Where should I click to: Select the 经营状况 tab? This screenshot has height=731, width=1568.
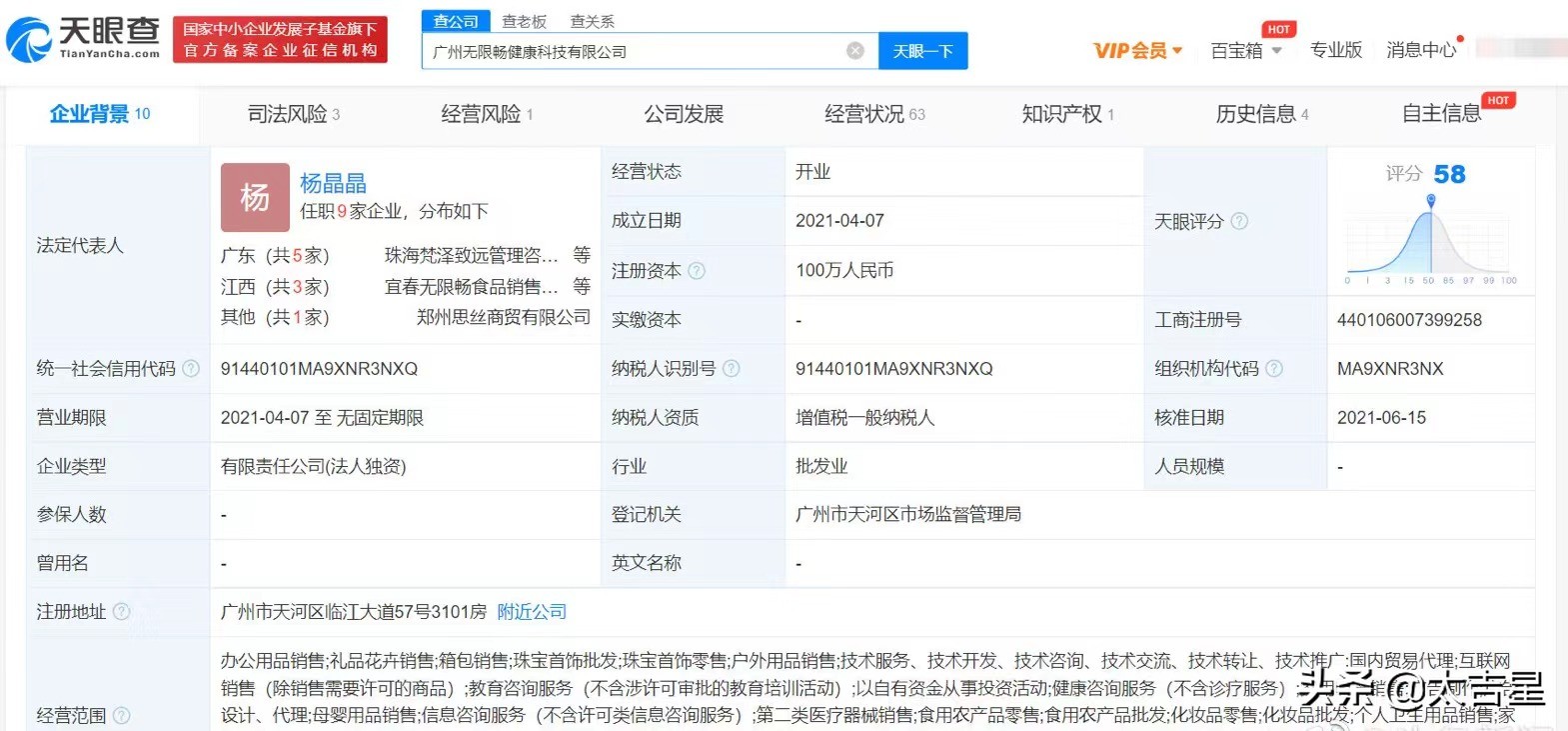click(874, 114)
